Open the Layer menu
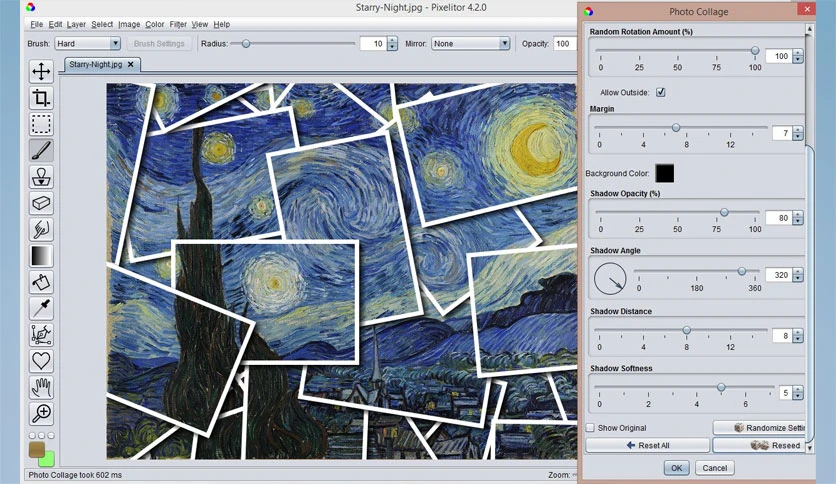The height and width of the screenshot is (484, 836). (x=76, y=24)
